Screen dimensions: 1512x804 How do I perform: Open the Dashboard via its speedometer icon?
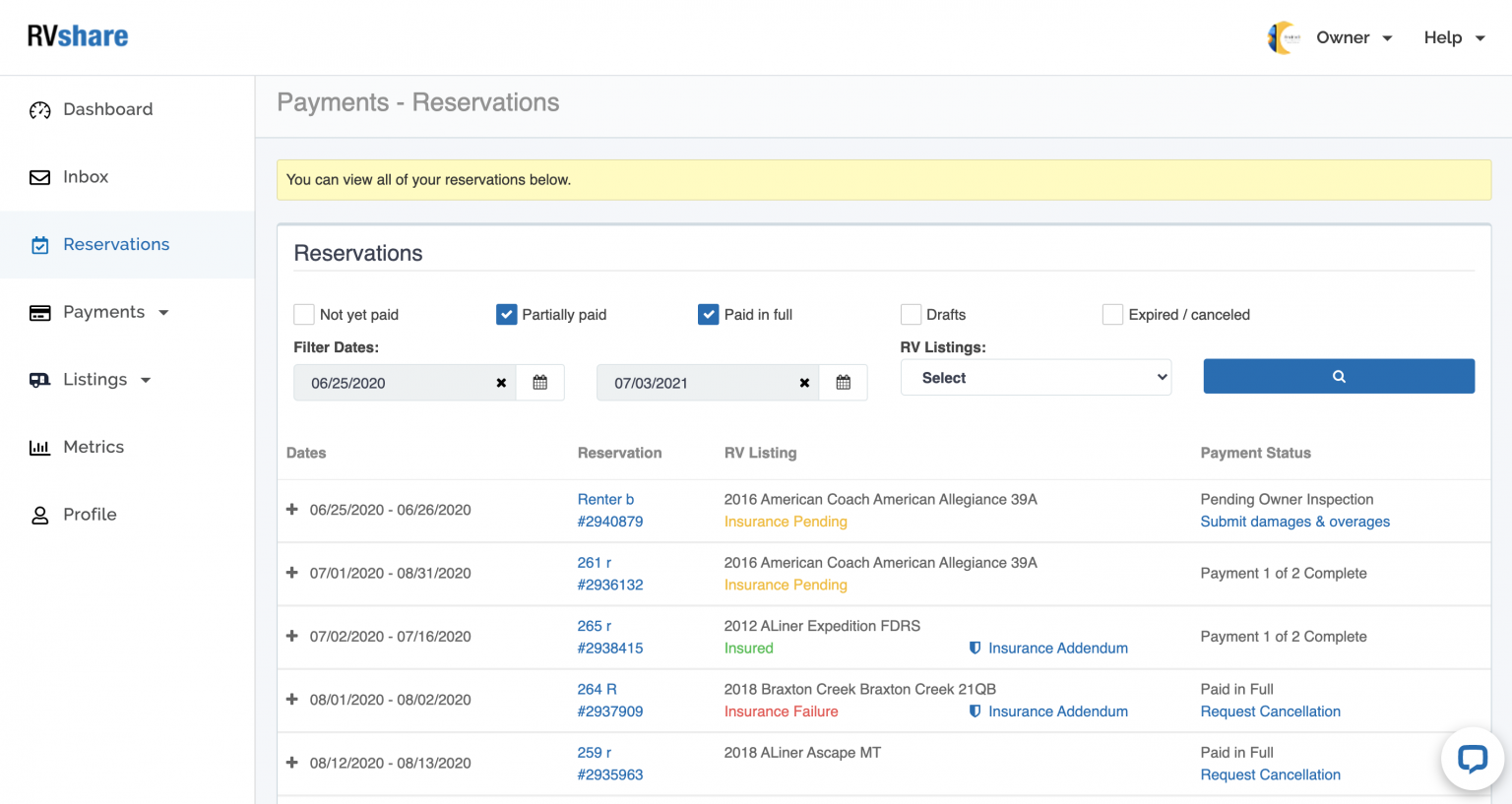point(39,109)
